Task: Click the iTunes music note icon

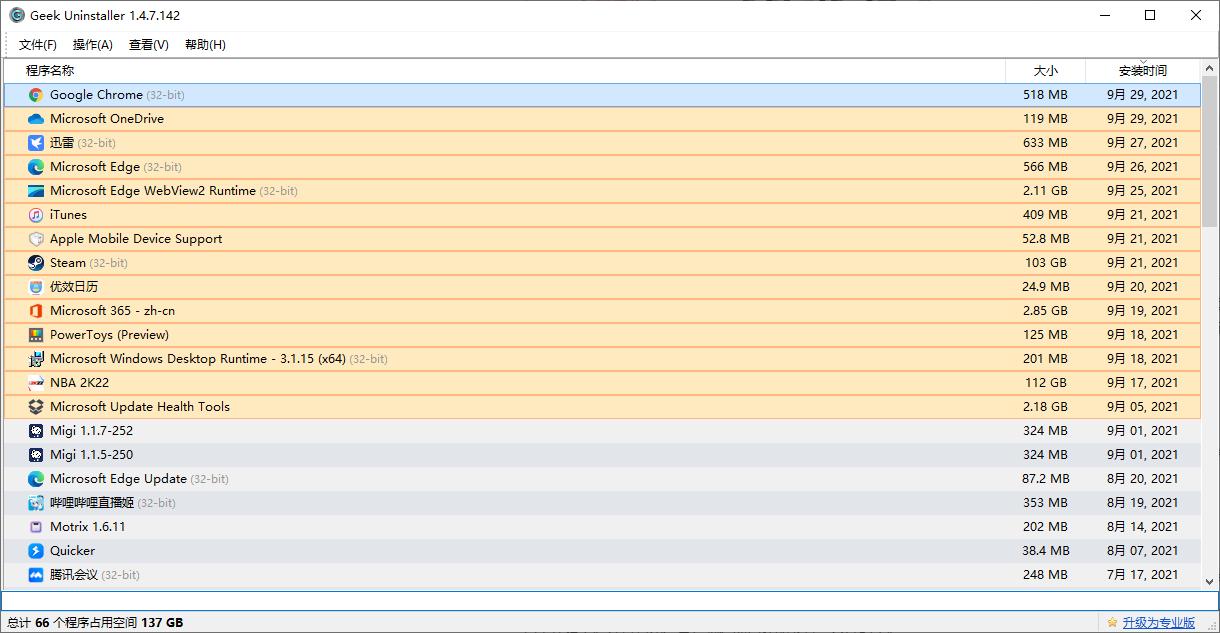Action: (x=36, y=215)
